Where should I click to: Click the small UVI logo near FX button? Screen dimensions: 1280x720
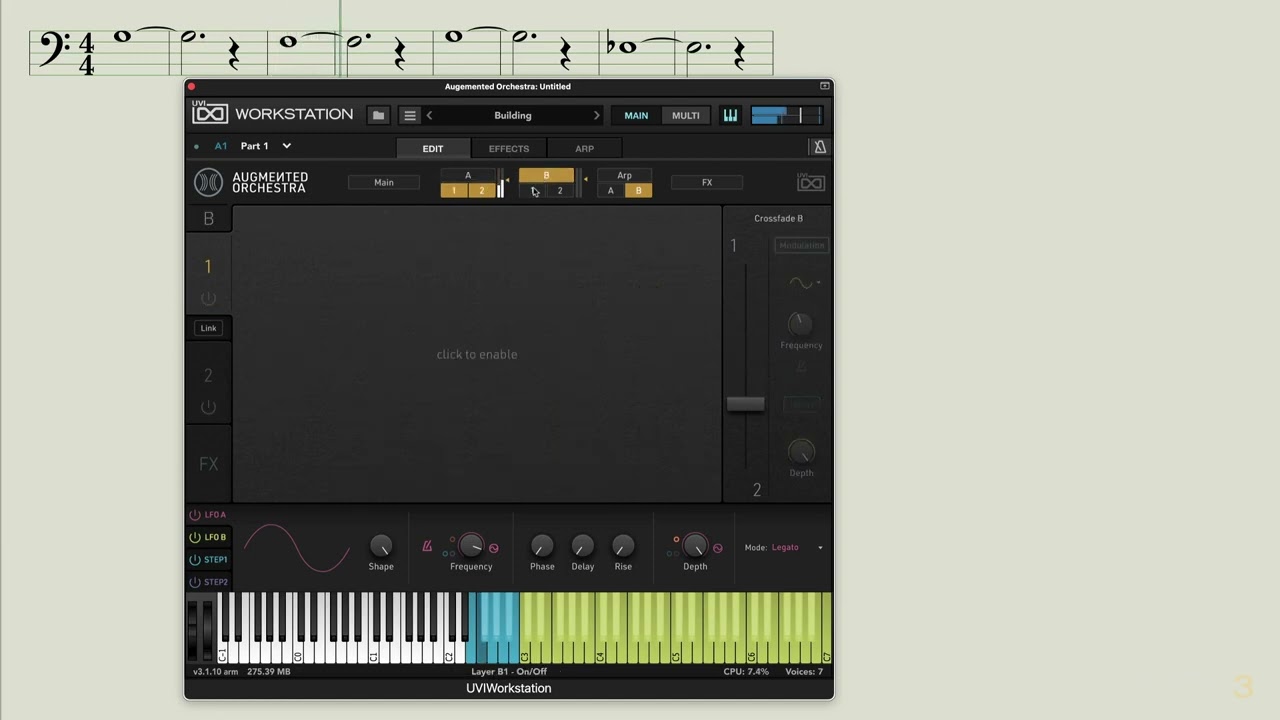click(x=811, y=182)
